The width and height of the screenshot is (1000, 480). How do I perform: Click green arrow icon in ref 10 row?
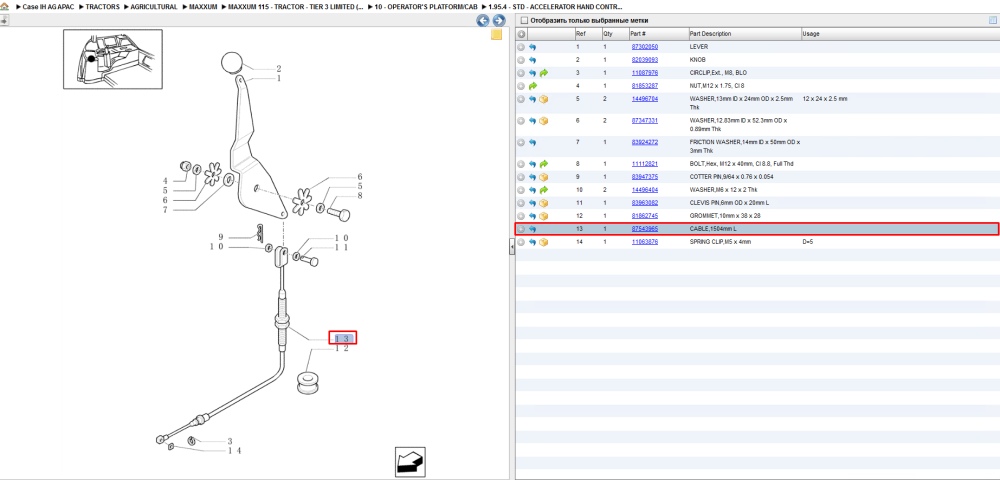pos(543,190)
